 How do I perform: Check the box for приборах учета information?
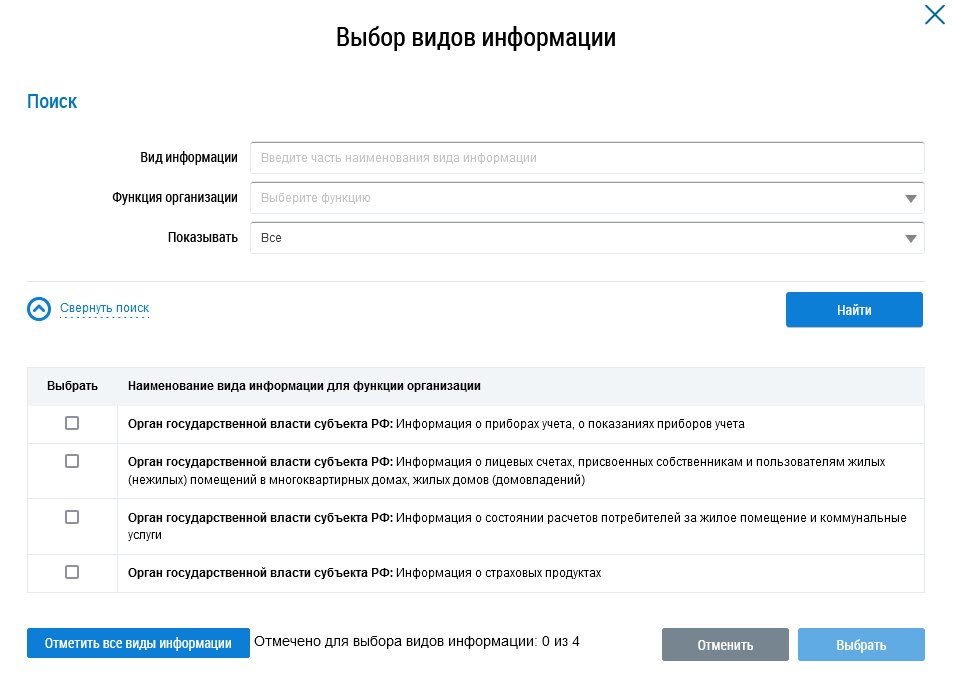coord(72,423)
